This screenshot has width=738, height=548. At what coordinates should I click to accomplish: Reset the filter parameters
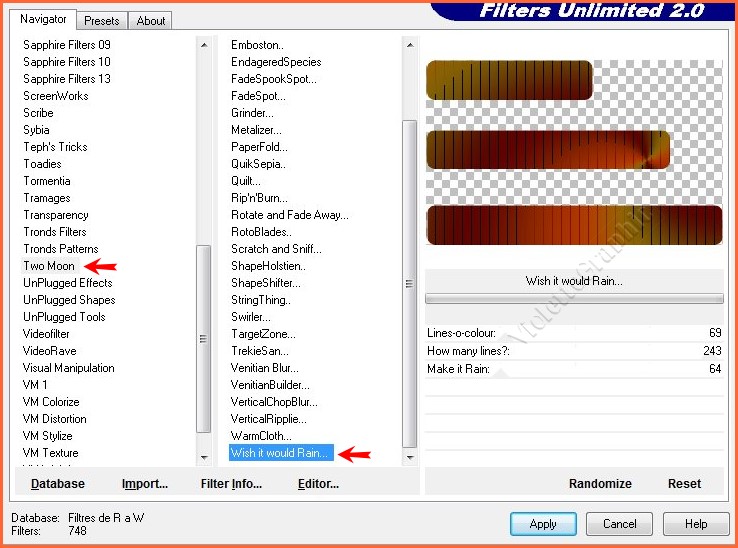[684, 484]
